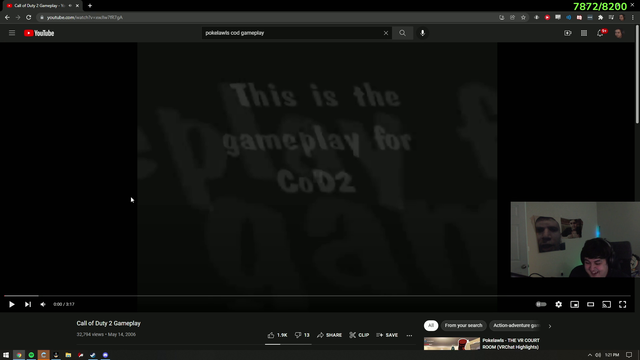Close the Call of Duty 2 Gameplay tab

pos(77,6)
